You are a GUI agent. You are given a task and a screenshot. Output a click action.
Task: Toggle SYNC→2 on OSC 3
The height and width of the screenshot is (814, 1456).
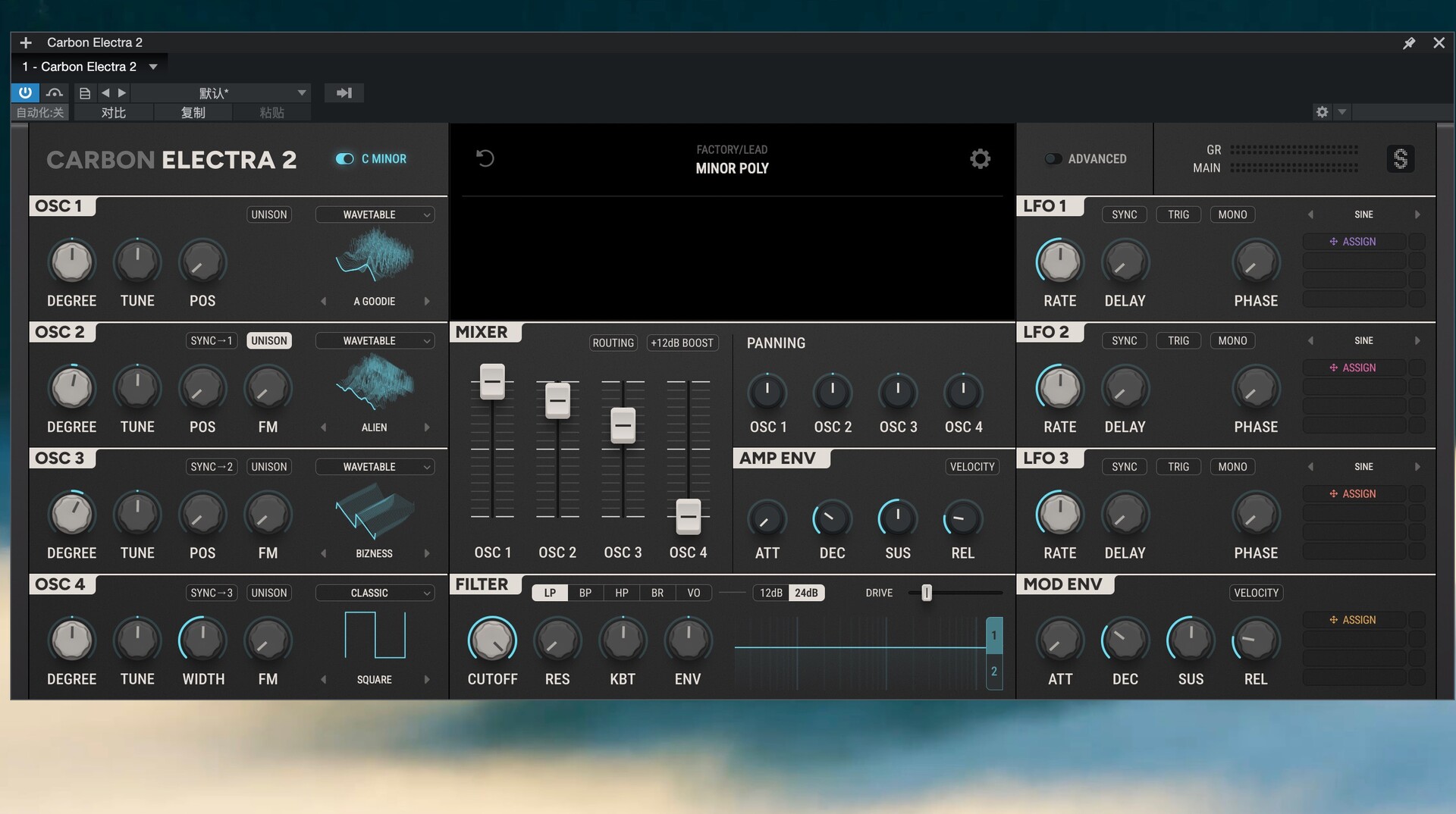tap(212, 467)
